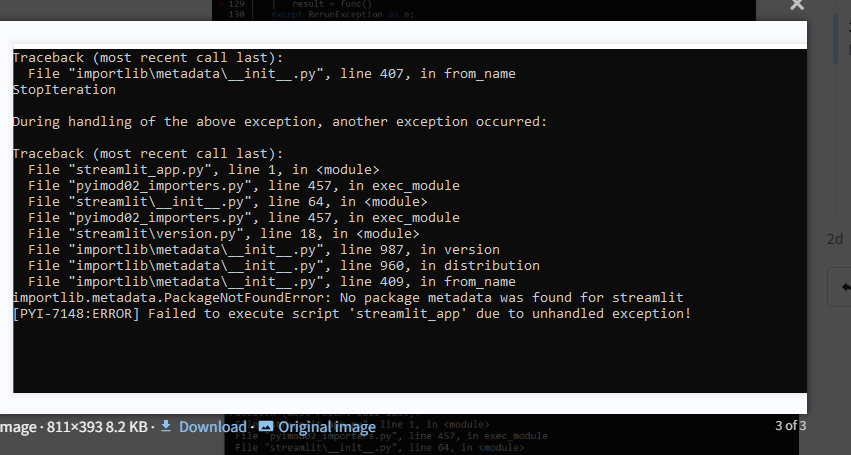Open the Download link
The width and height of the screenshot is (851, 455).
pos(213,427)
